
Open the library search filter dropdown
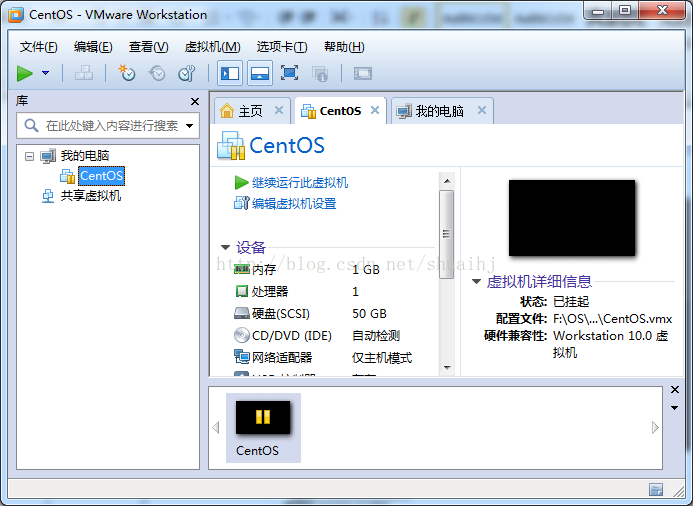(190, 126)
